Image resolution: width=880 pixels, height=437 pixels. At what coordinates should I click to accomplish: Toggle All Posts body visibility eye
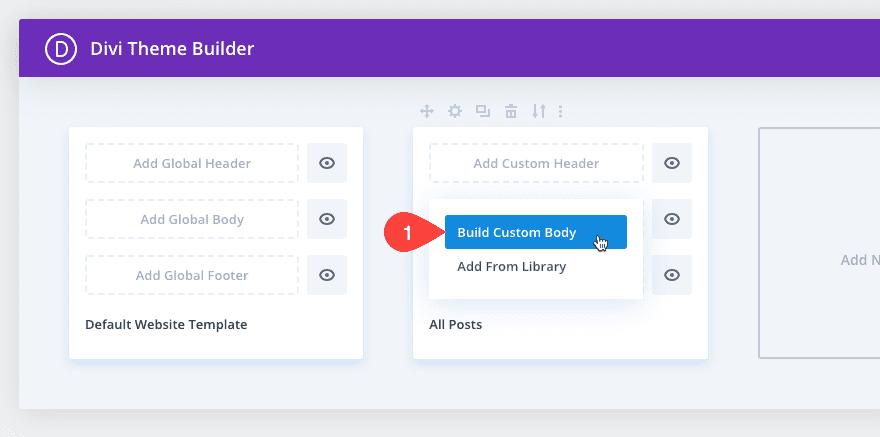point(672,219)
